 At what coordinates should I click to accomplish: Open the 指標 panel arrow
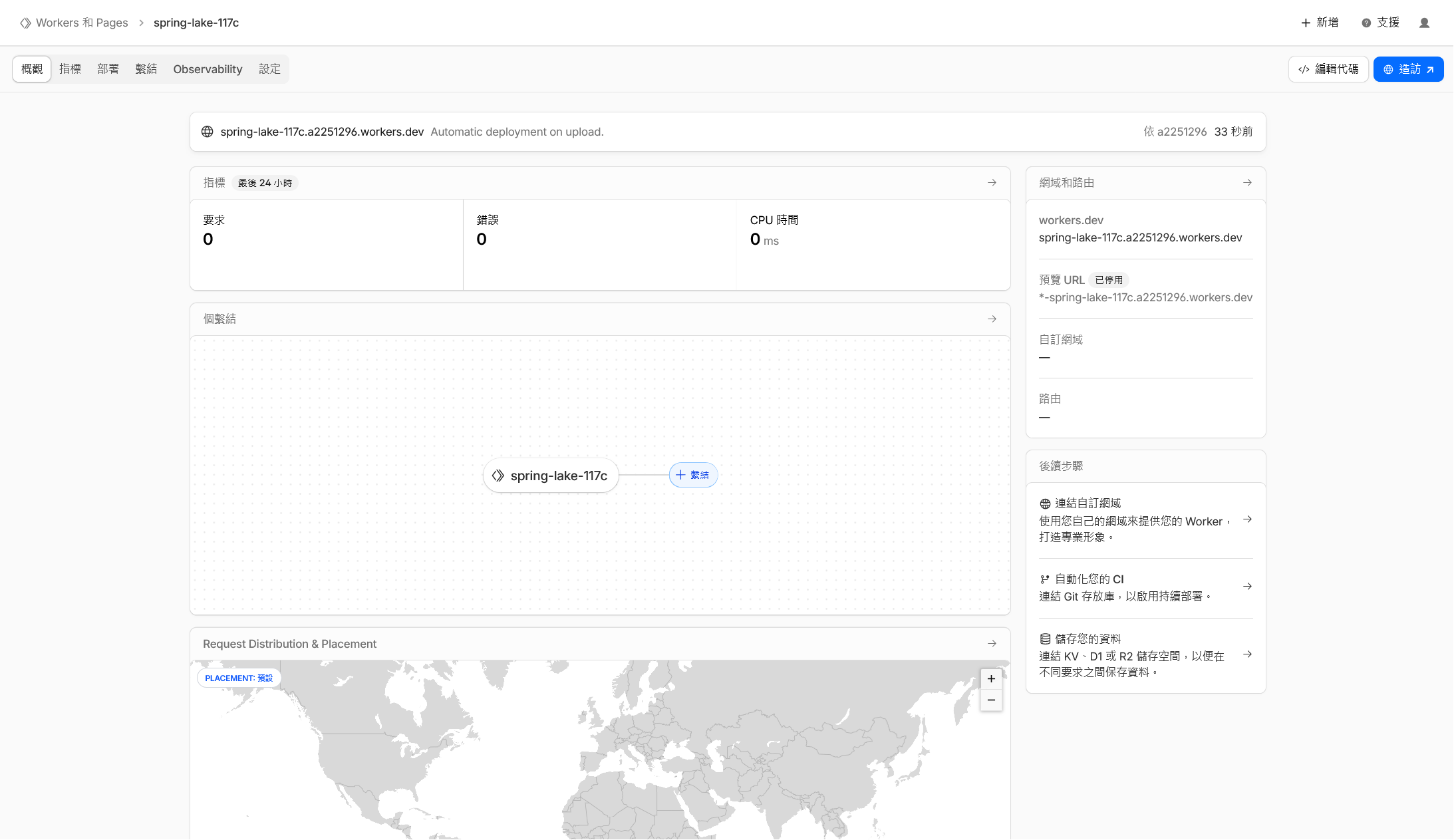click(992, 182)
